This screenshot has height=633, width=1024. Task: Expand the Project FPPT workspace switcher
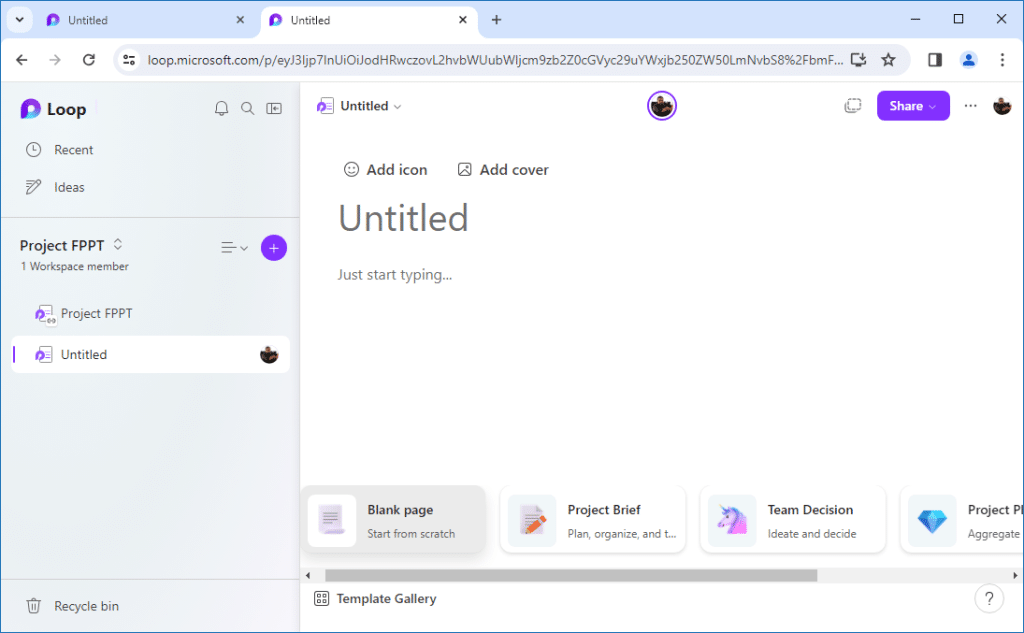pos(116,245)
